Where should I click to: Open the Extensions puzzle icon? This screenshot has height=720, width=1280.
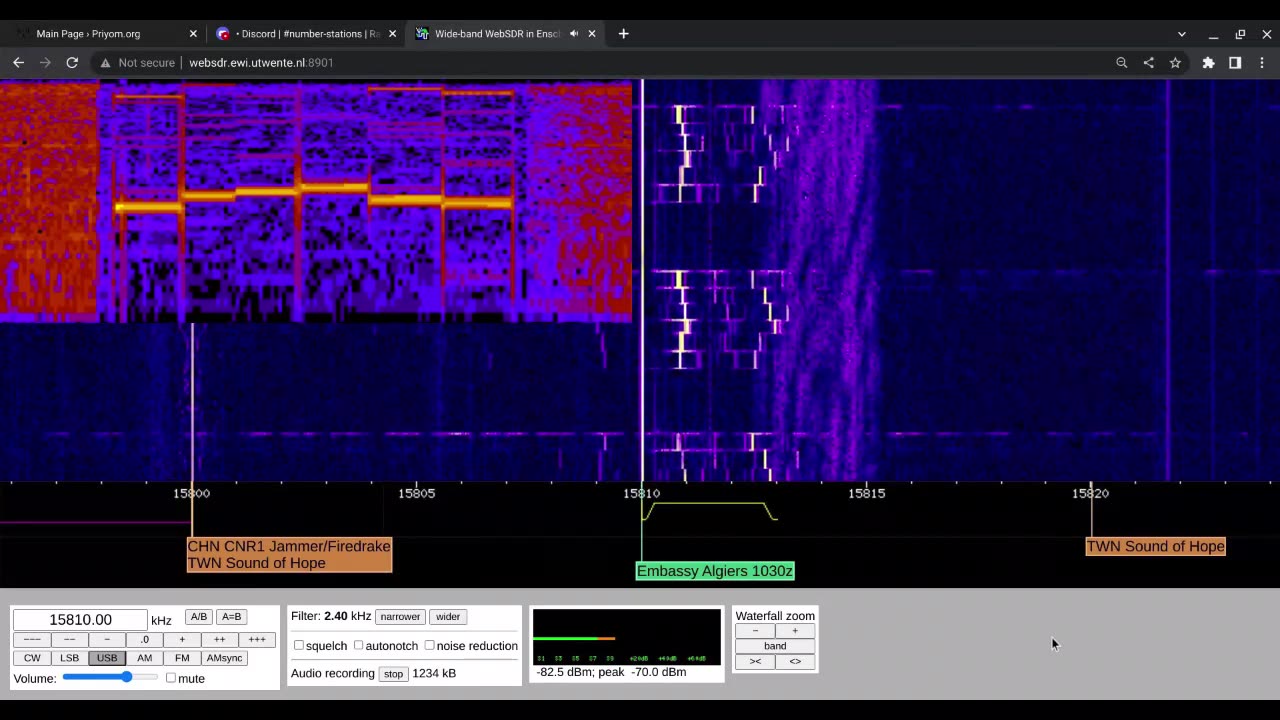pos(1208,62)
